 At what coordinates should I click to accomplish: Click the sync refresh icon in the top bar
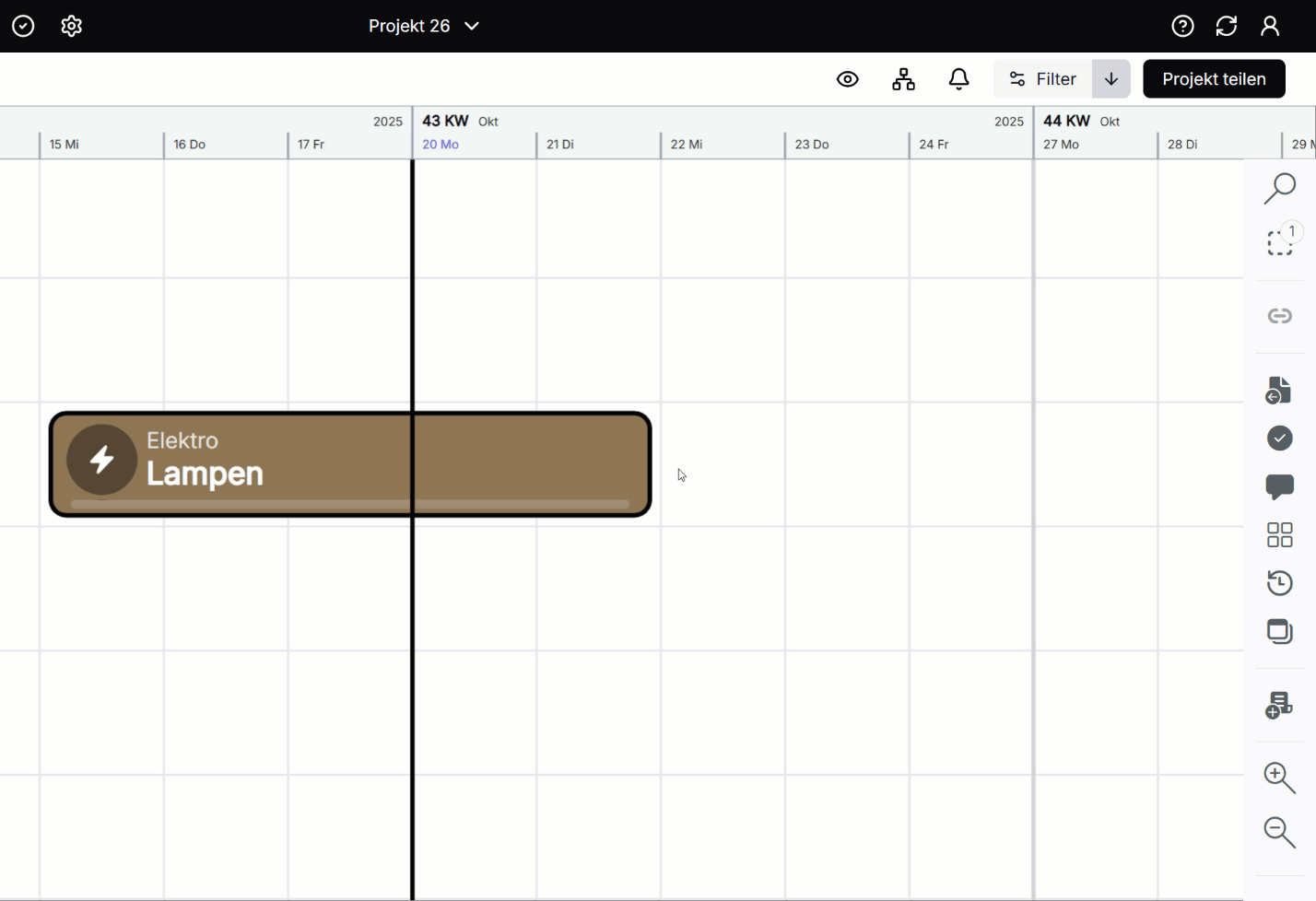1227,26
